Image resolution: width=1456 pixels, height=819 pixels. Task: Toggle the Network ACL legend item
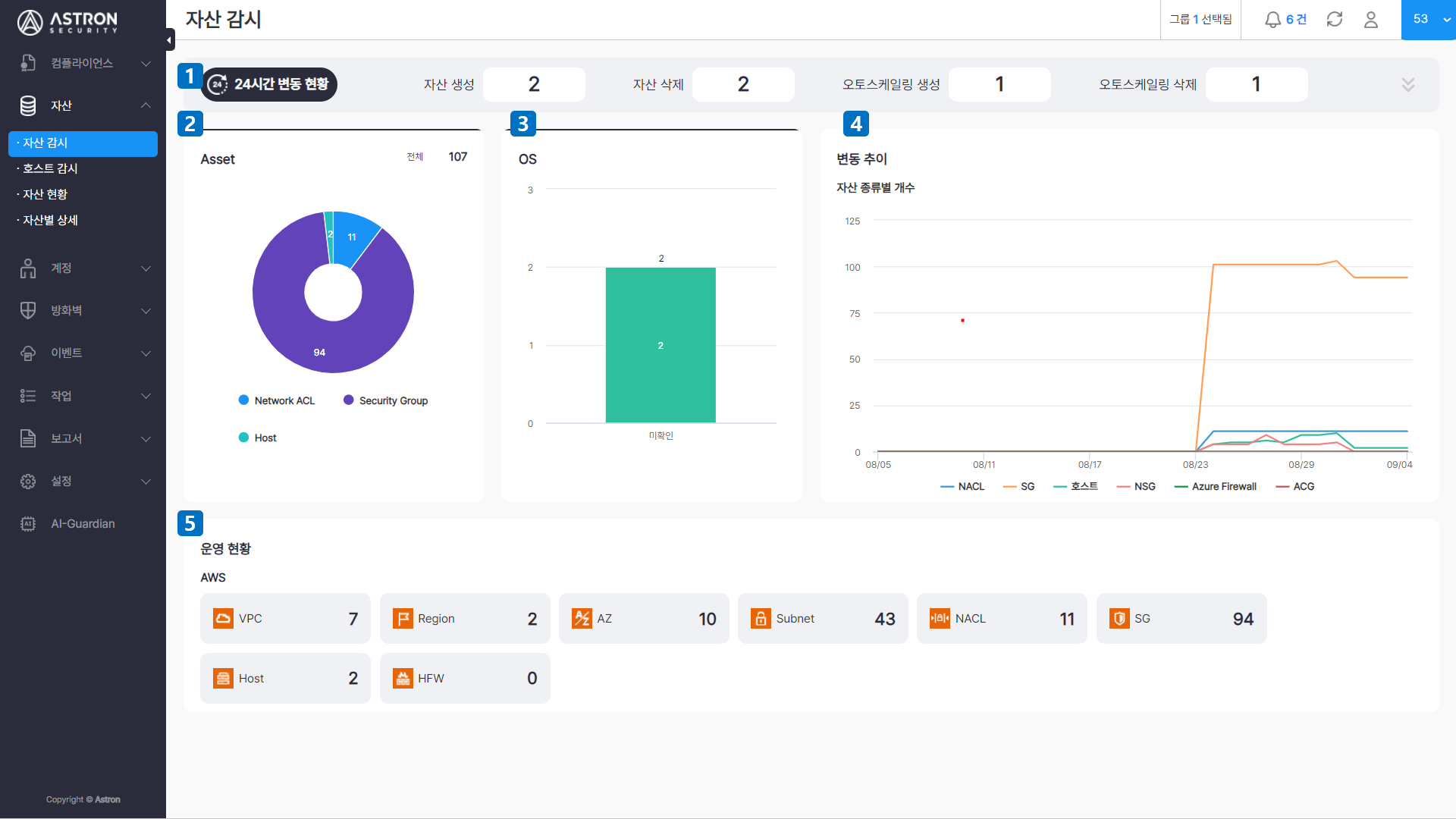pyautogui.click(x=277, y=400)
